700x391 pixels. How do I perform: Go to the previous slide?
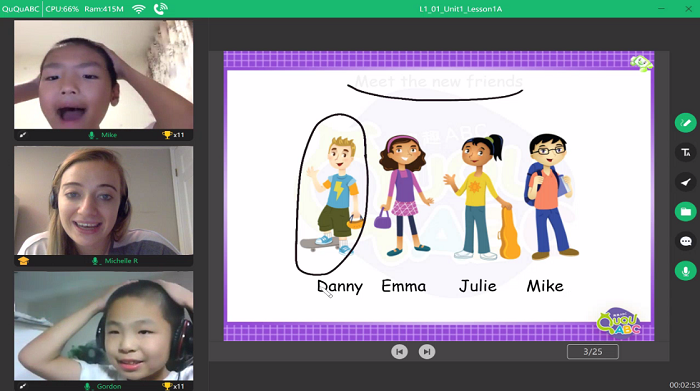coord(400,352)
